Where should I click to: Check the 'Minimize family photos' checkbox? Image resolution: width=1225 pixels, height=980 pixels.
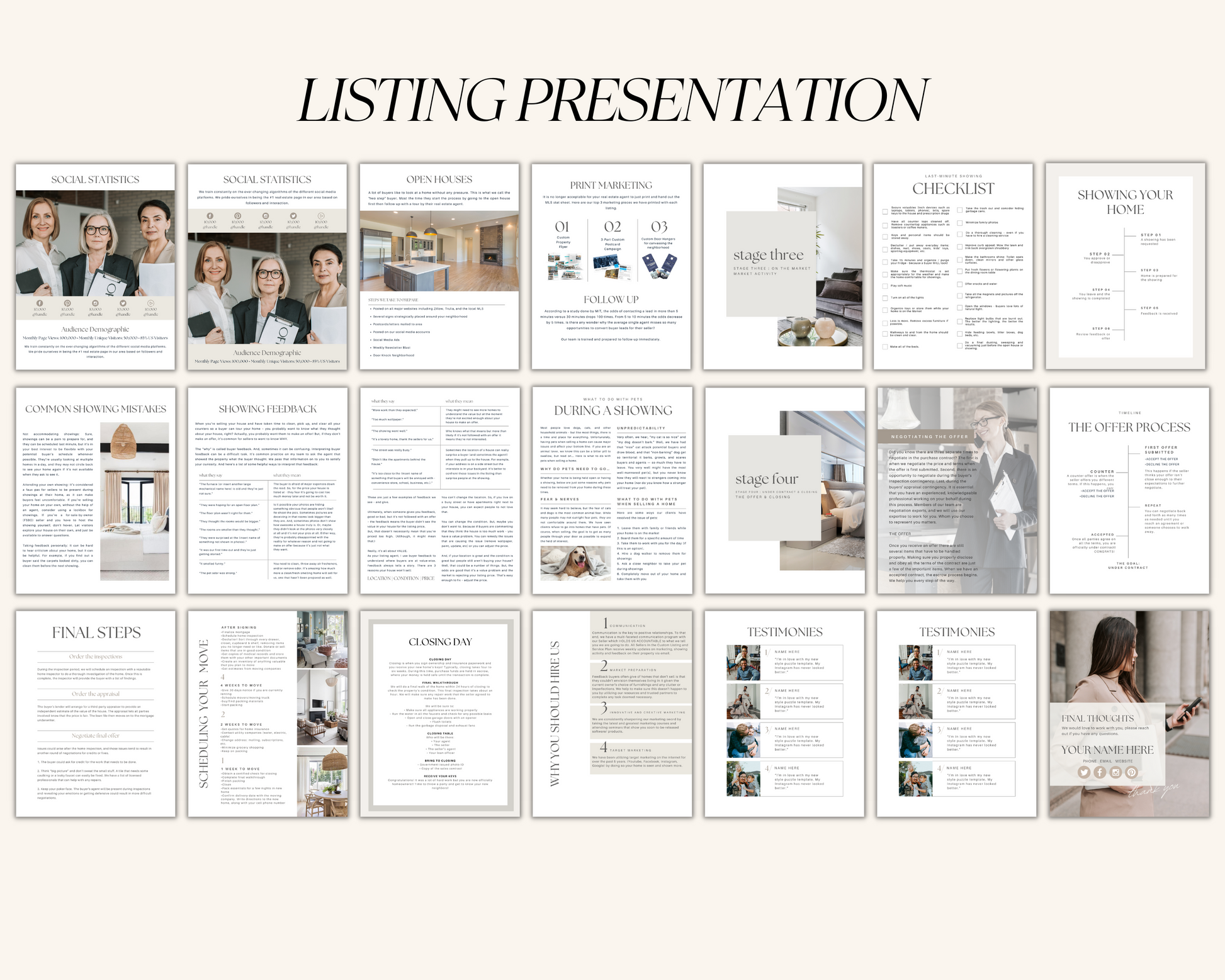click(959, 223)
